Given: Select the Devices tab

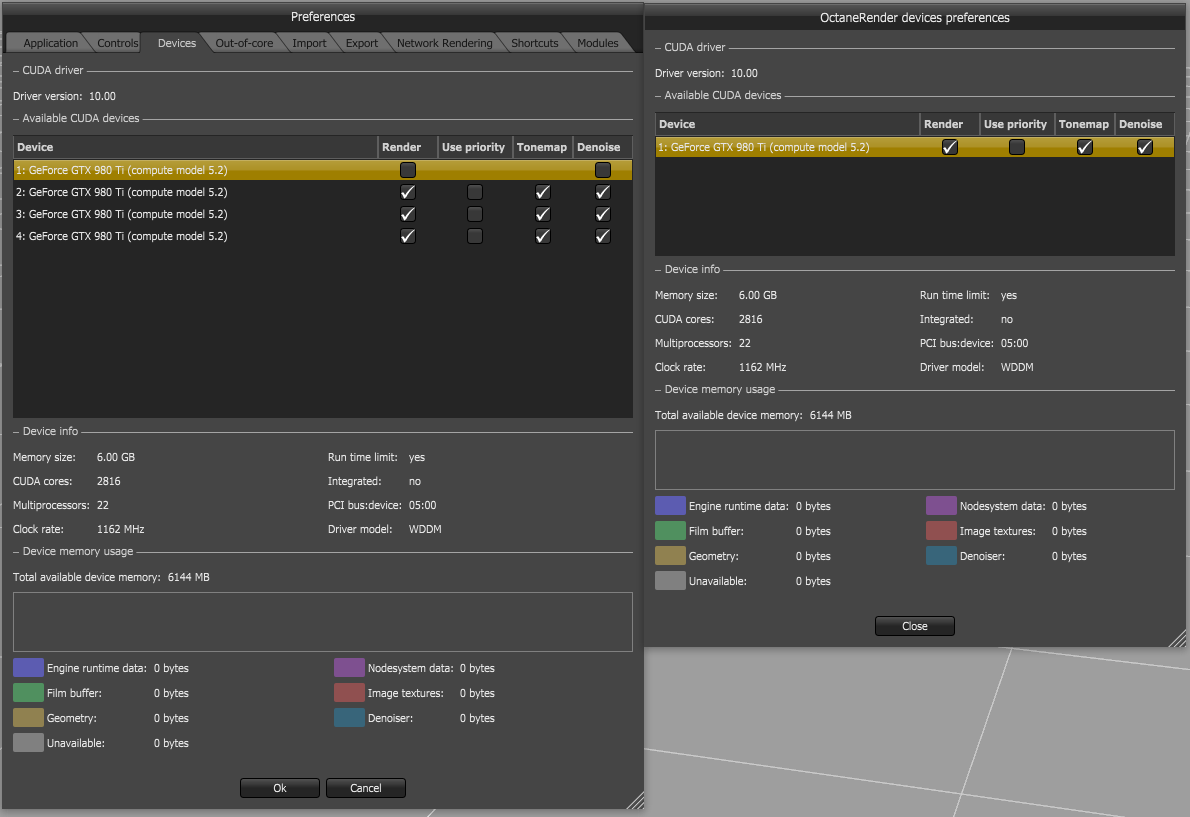Looking at the screenshot, I should pos(177,43).
